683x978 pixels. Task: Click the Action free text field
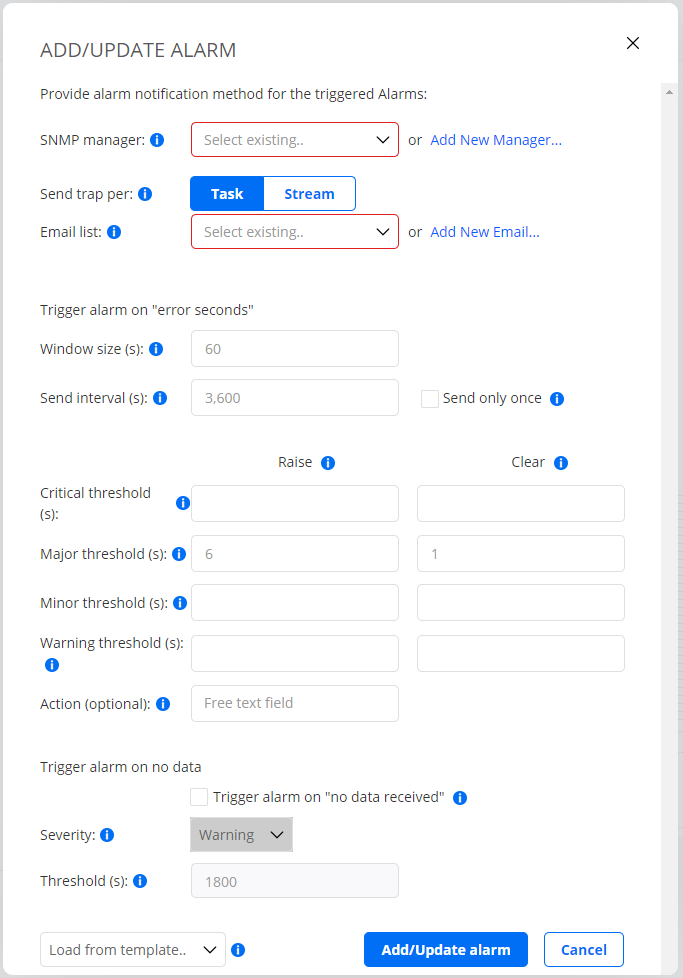click(294, 703)
